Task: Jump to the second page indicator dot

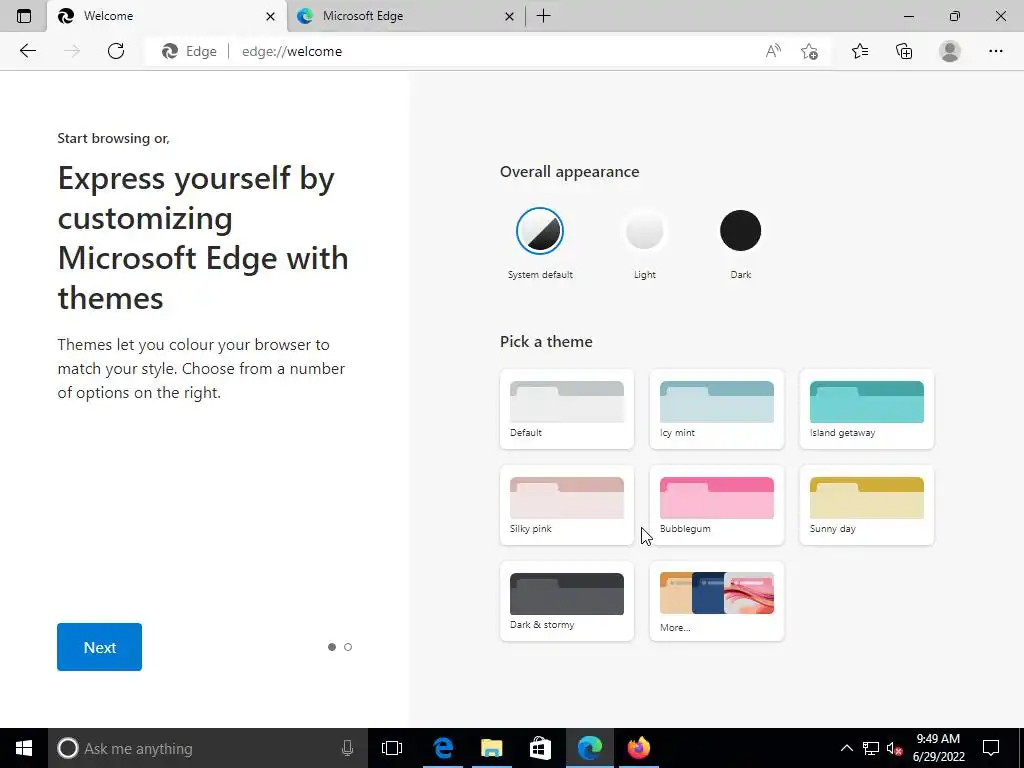Action: coord(348,647)
